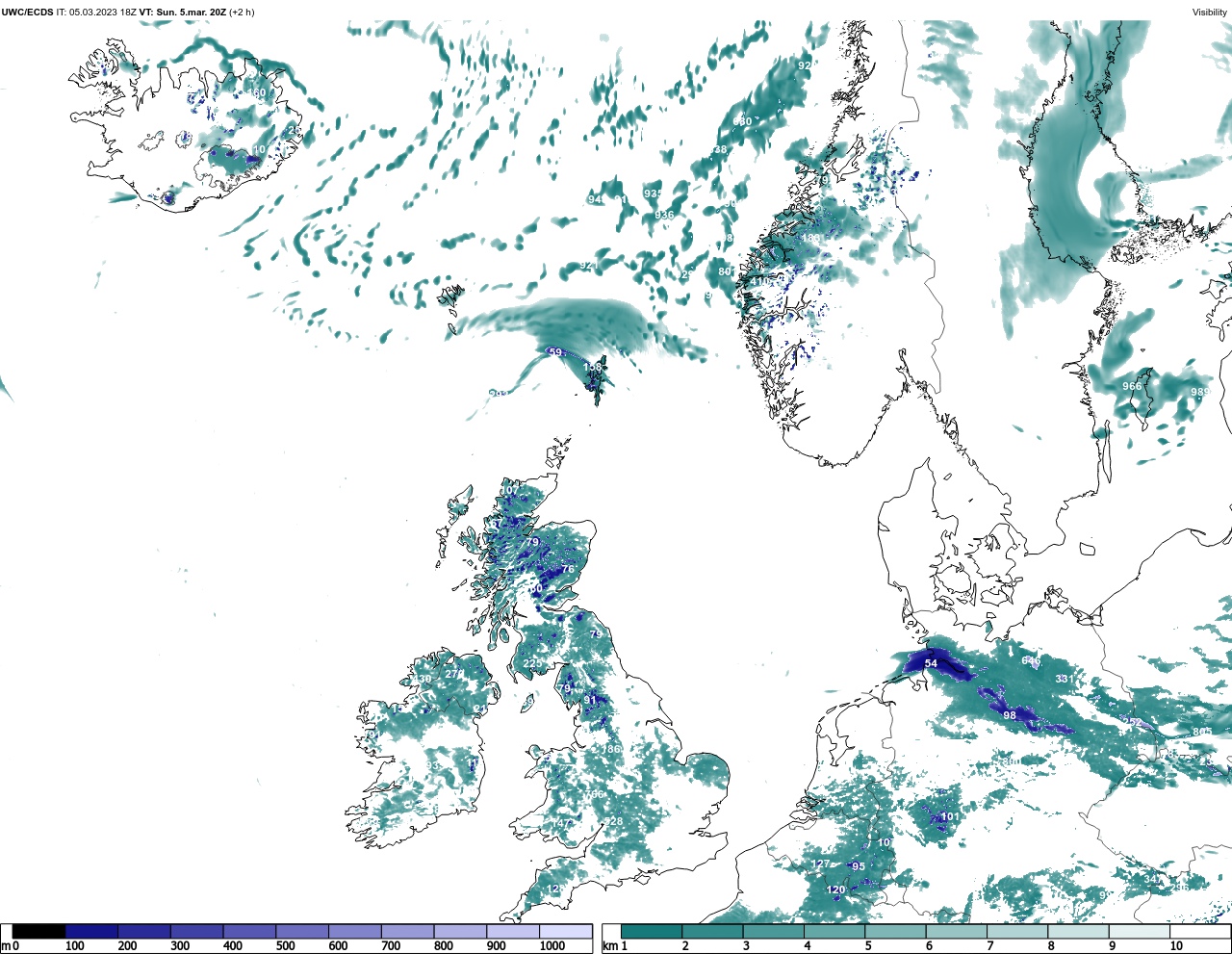Click the 'IT: 05.03.2023 18Z' init time

coord(95,13)
